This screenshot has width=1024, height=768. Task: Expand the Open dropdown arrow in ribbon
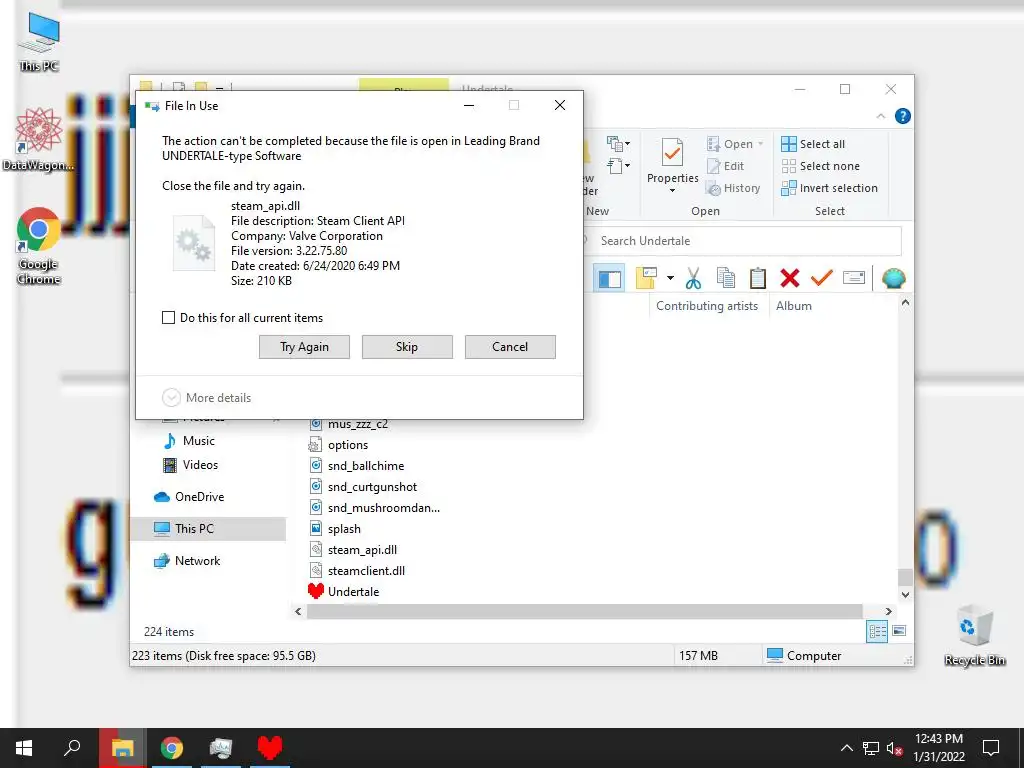[x=760, y=144]
